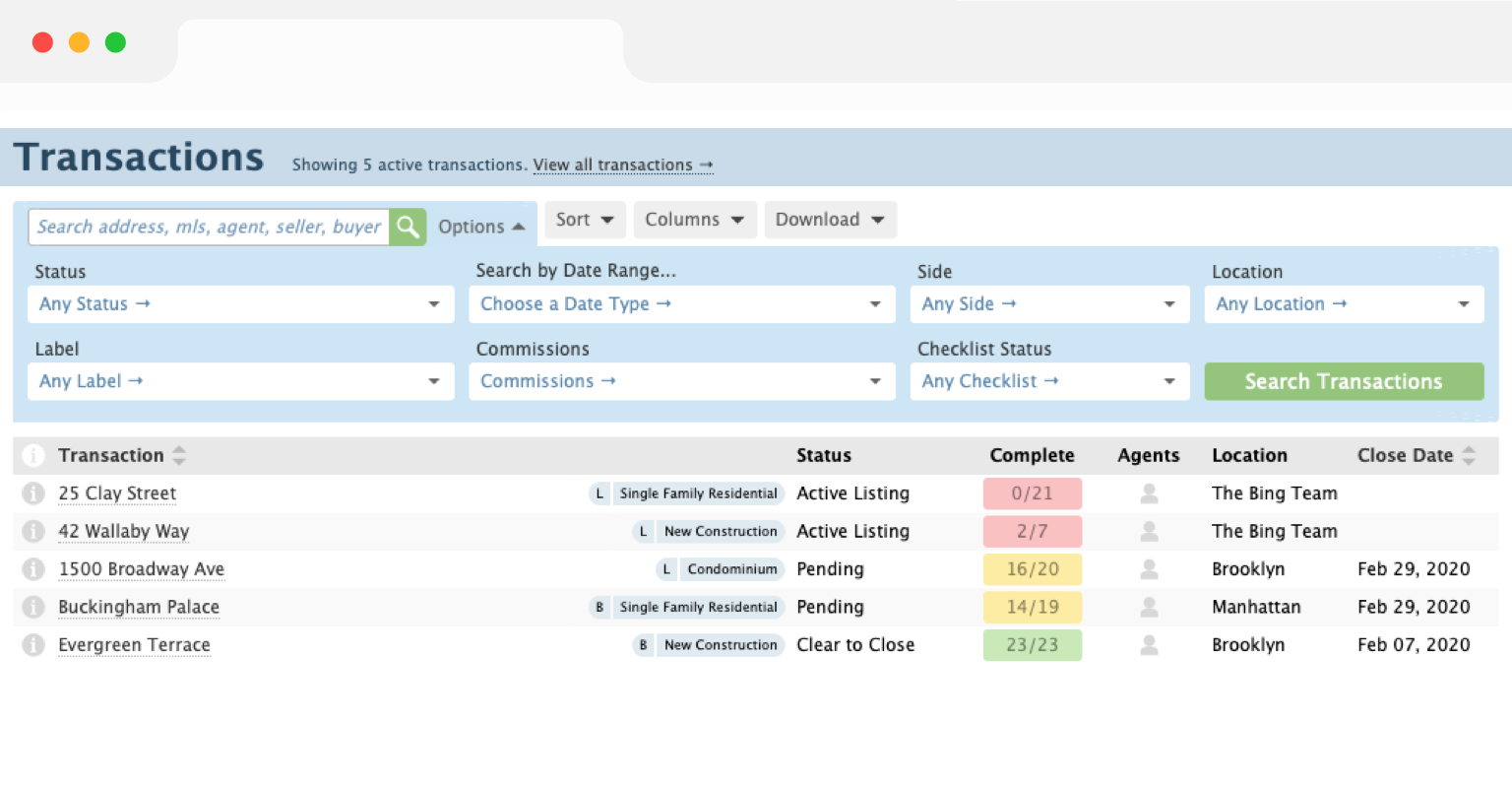This screenshot has height=788, width=1512.
Task: Open info icon for 42 Wallaby Way
Action: click(33, 532)
